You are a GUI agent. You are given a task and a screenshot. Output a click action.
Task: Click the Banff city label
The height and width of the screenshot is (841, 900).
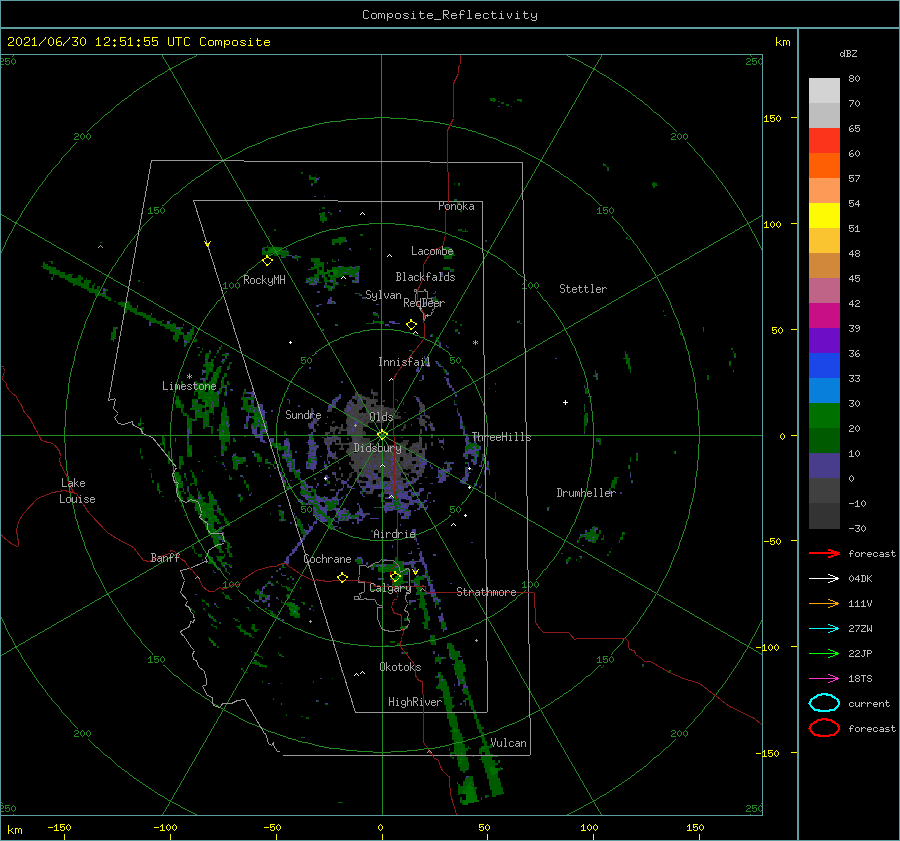165,557
